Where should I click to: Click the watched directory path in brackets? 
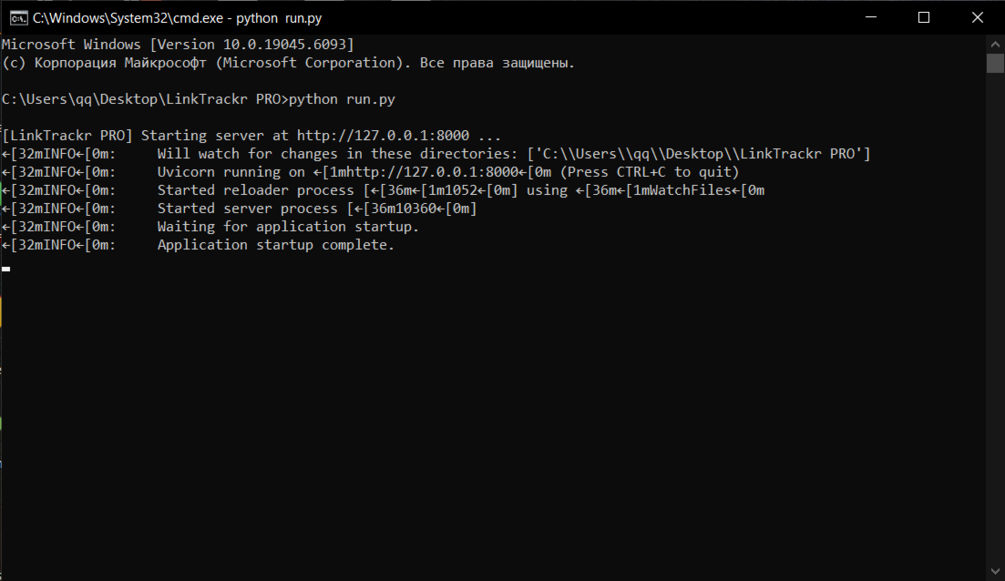tap(699, 154)
